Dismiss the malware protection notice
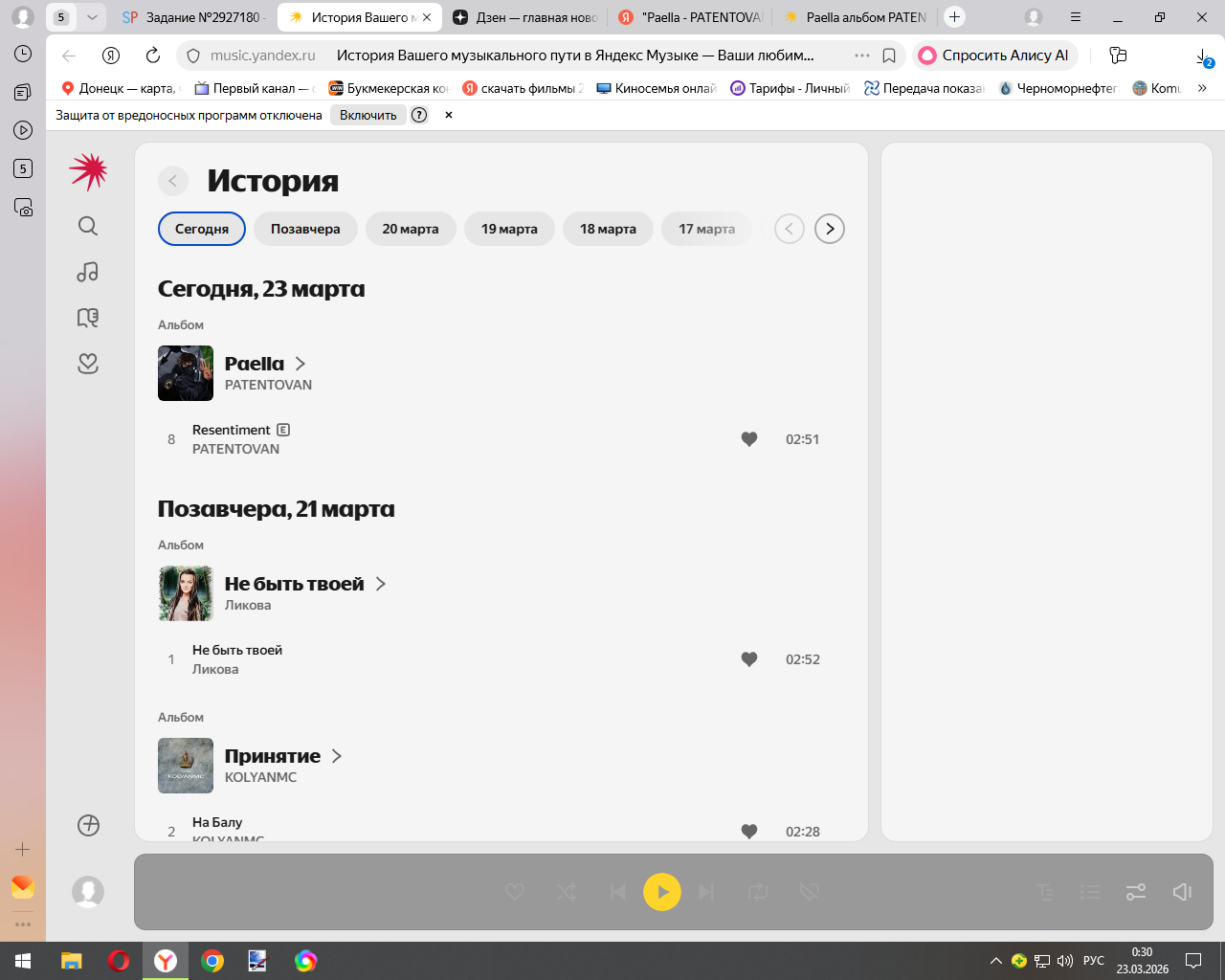Screen dimensions: 1225x980 (449, 115)
